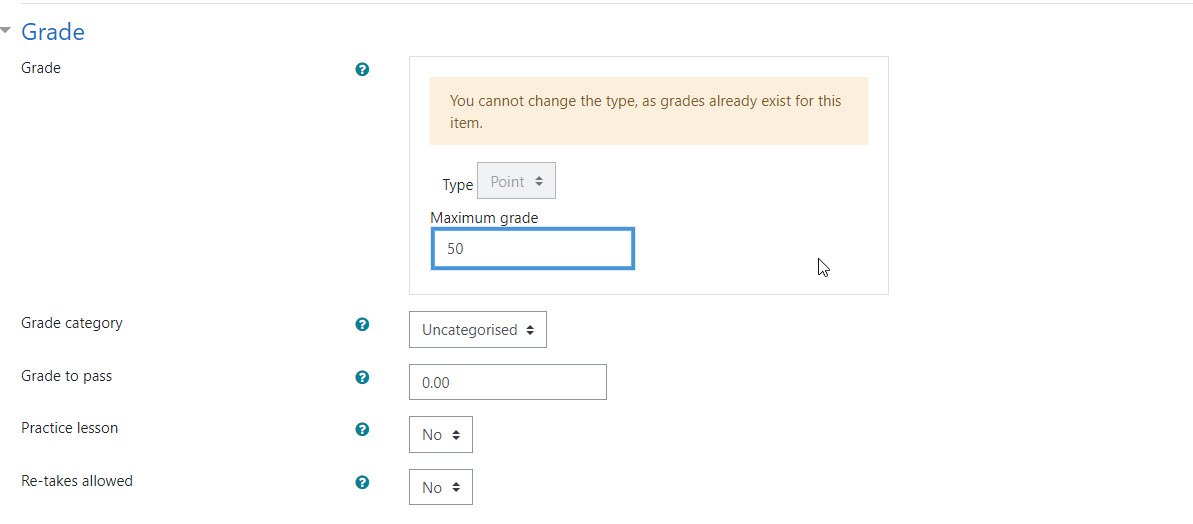The image size is (1193, 524).
Task: Click the cannot change type warning message
Action: pos(648,111)
